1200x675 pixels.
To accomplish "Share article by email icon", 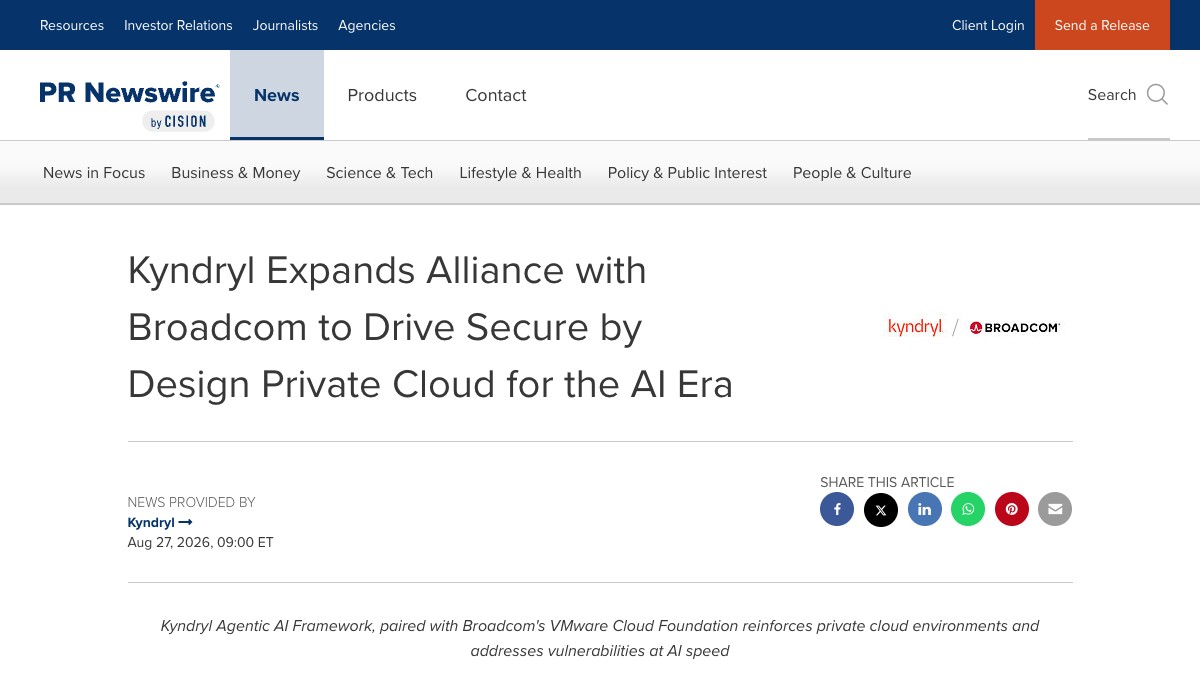I will point(1055,509).
